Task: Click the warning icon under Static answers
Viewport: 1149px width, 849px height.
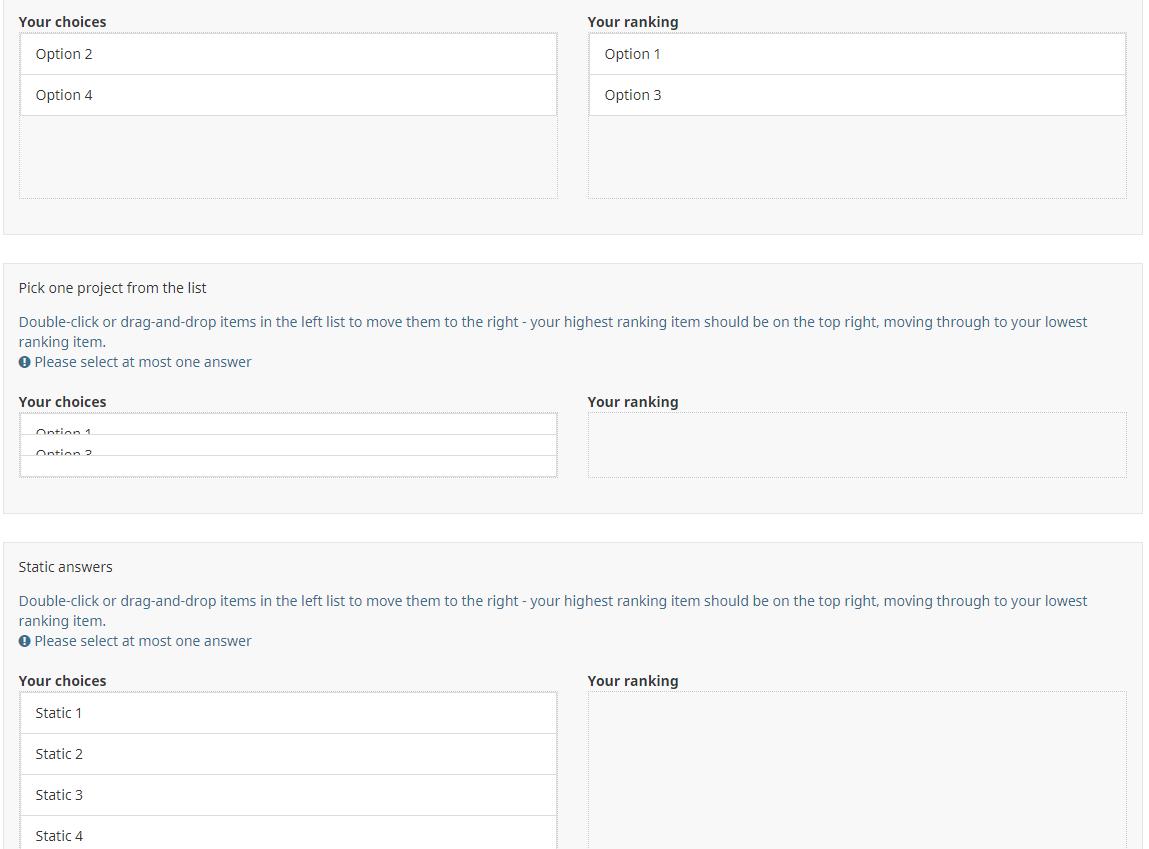Action: (x=24, y=641)
